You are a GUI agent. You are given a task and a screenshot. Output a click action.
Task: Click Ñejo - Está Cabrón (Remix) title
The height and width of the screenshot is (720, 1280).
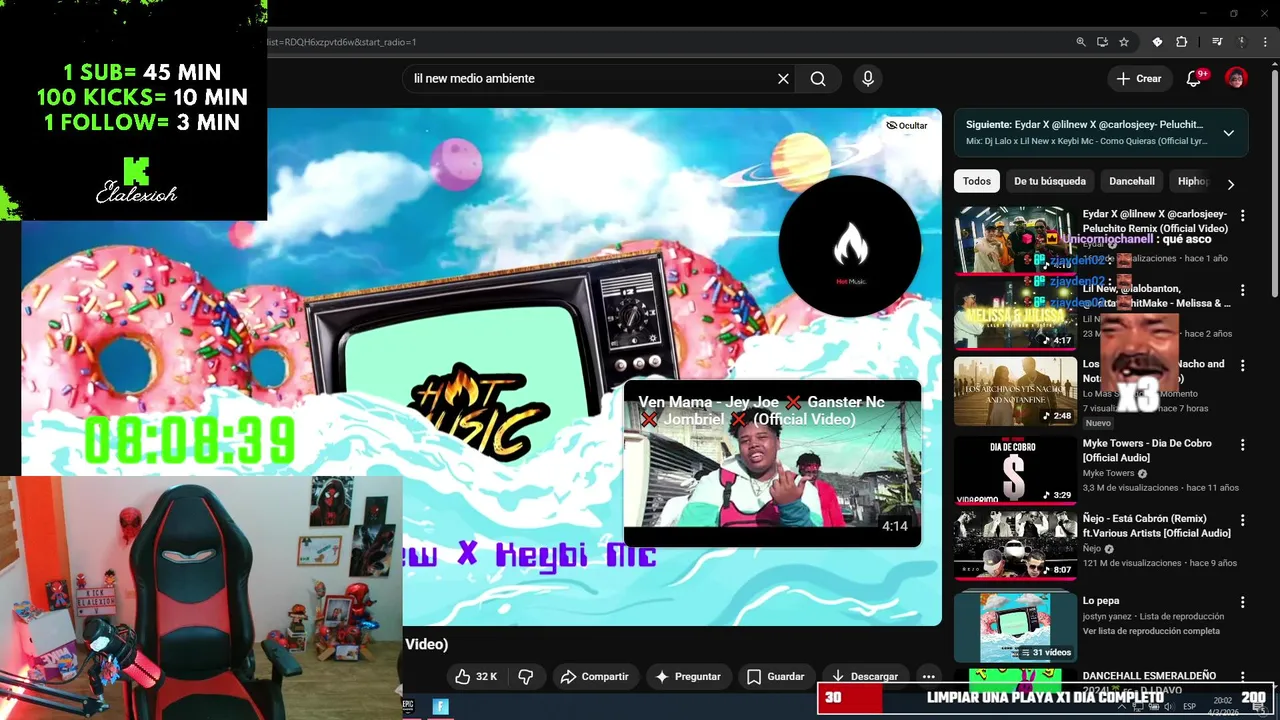click(1158, 526)
